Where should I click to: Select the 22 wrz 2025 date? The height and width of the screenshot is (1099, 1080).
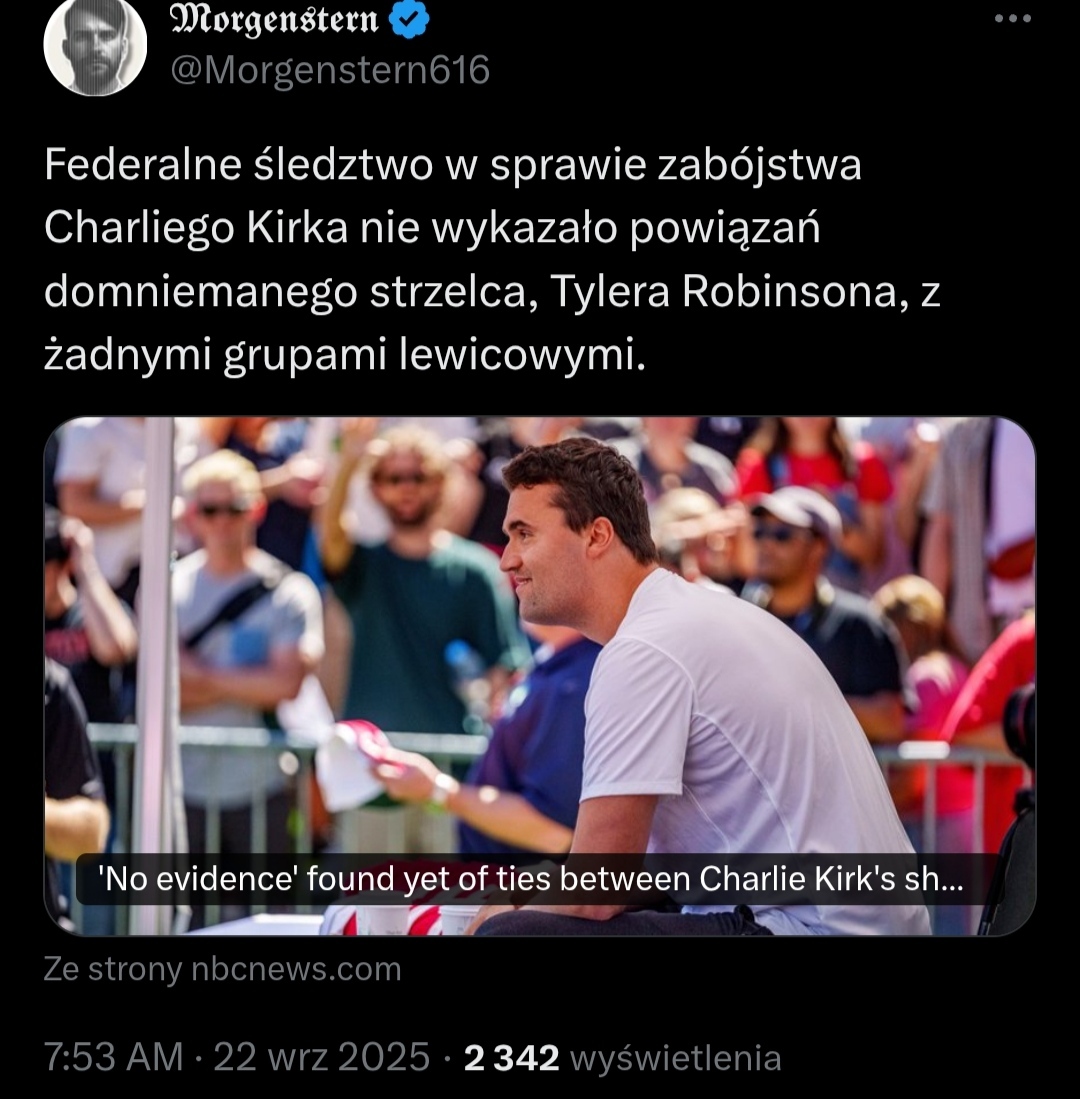(x=321, y=1057)
